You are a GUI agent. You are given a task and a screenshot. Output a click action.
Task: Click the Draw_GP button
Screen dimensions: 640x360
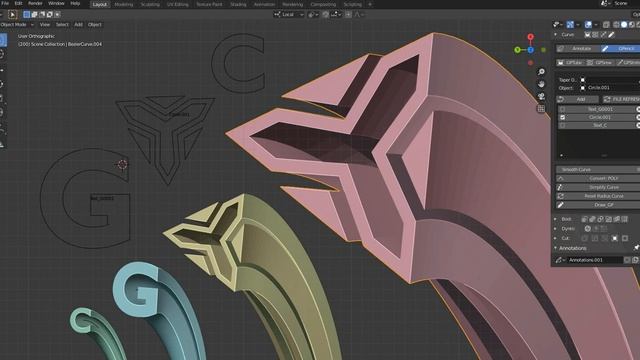click(x=598, y=205)
